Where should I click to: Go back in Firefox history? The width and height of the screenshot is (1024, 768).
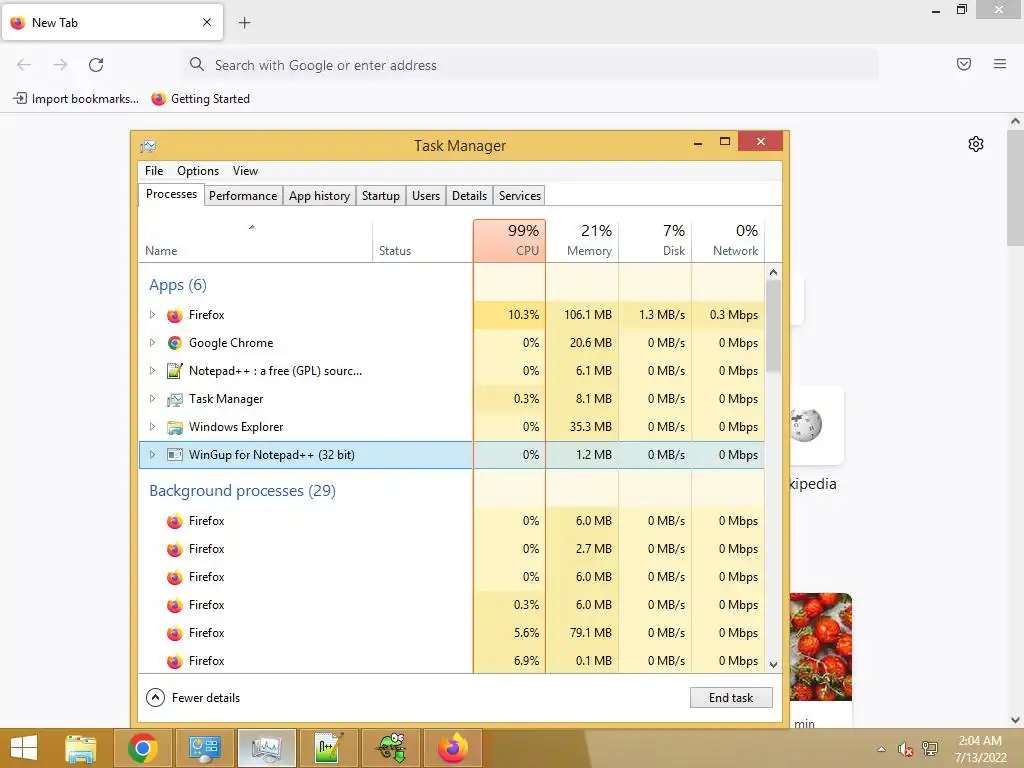coord(24,65)
